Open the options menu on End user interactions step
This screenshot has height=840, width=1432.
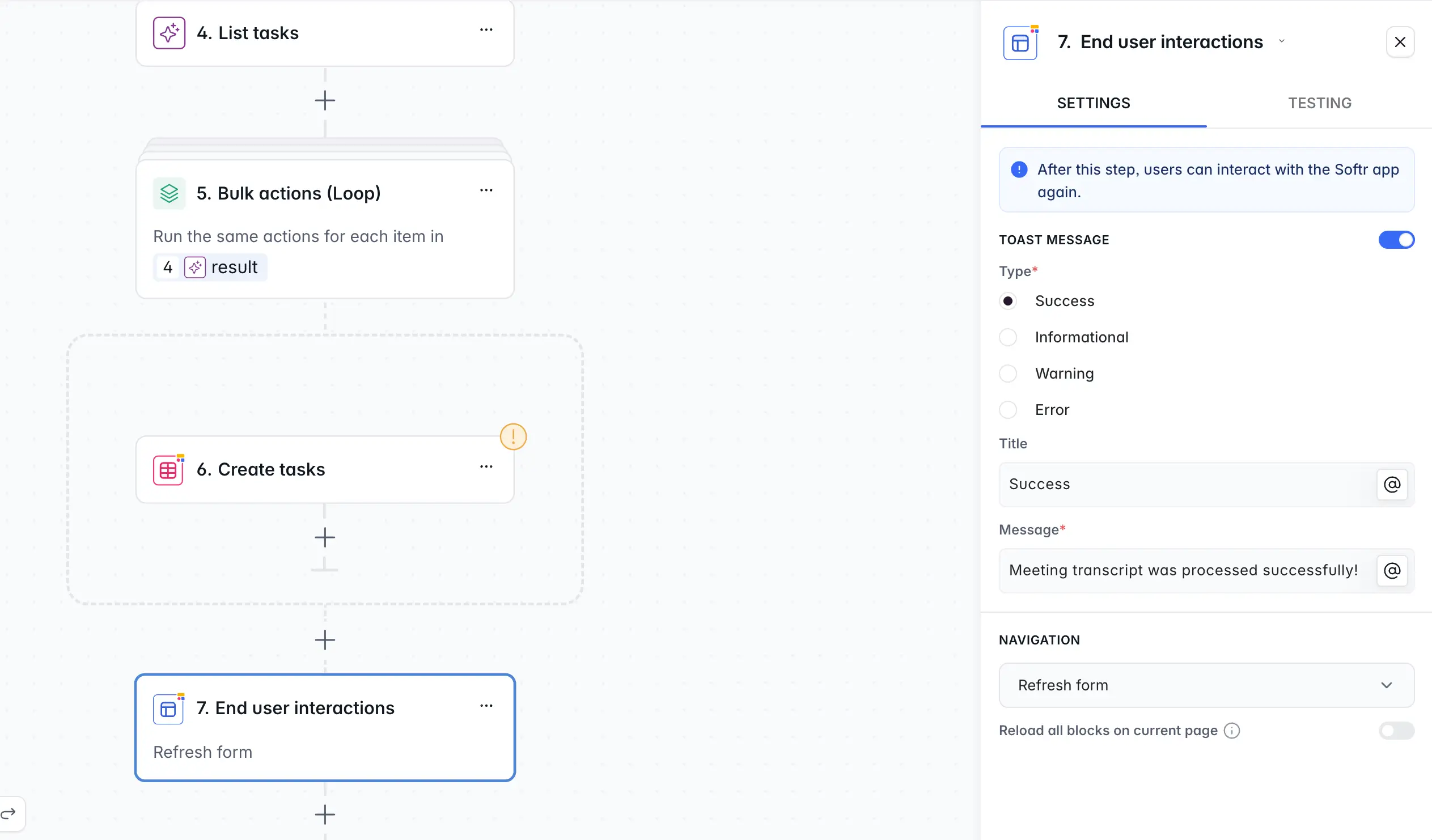tap(486, 705)
